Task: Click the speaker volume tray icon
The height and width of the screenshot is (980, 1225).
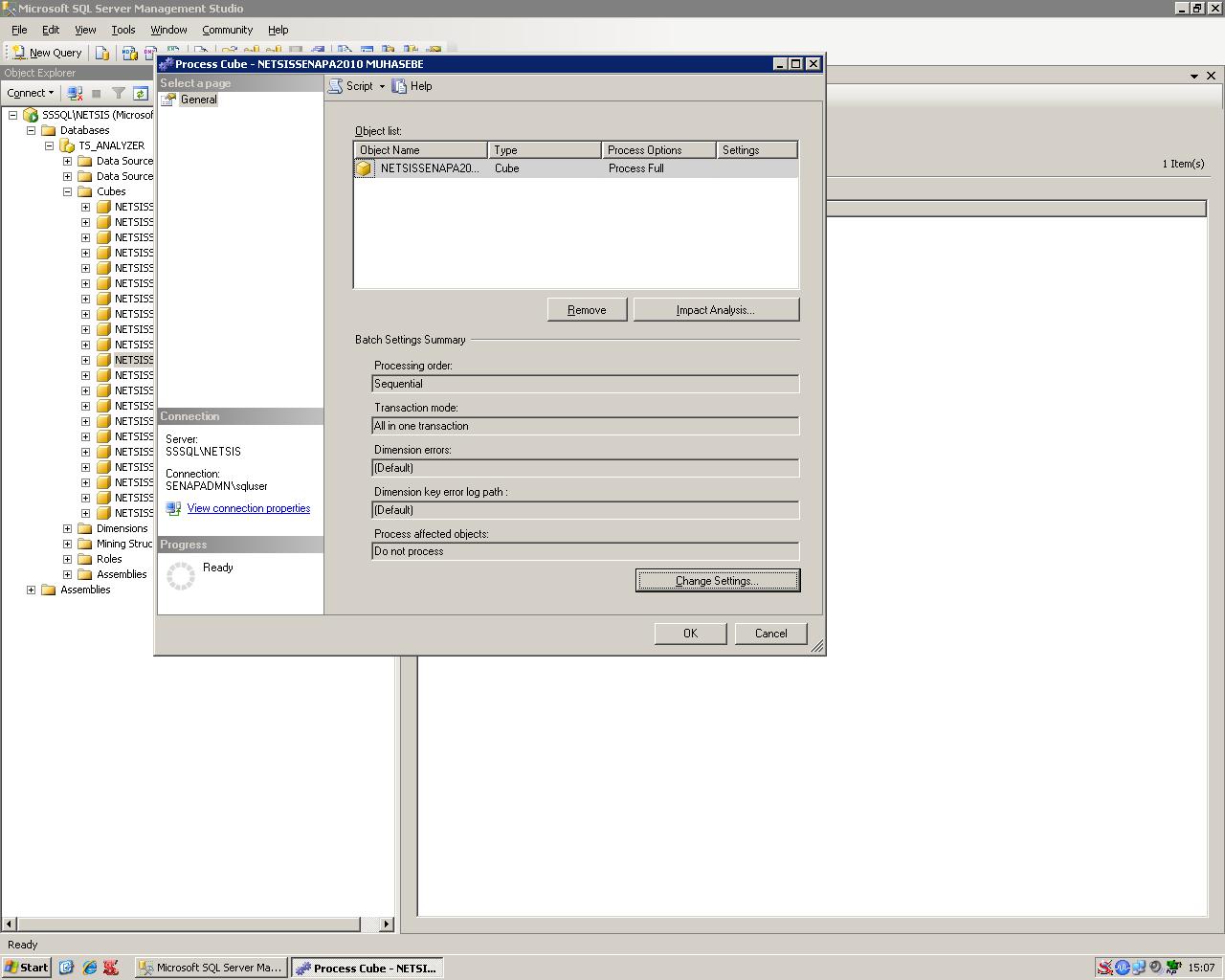Action: pos(1155,968)
